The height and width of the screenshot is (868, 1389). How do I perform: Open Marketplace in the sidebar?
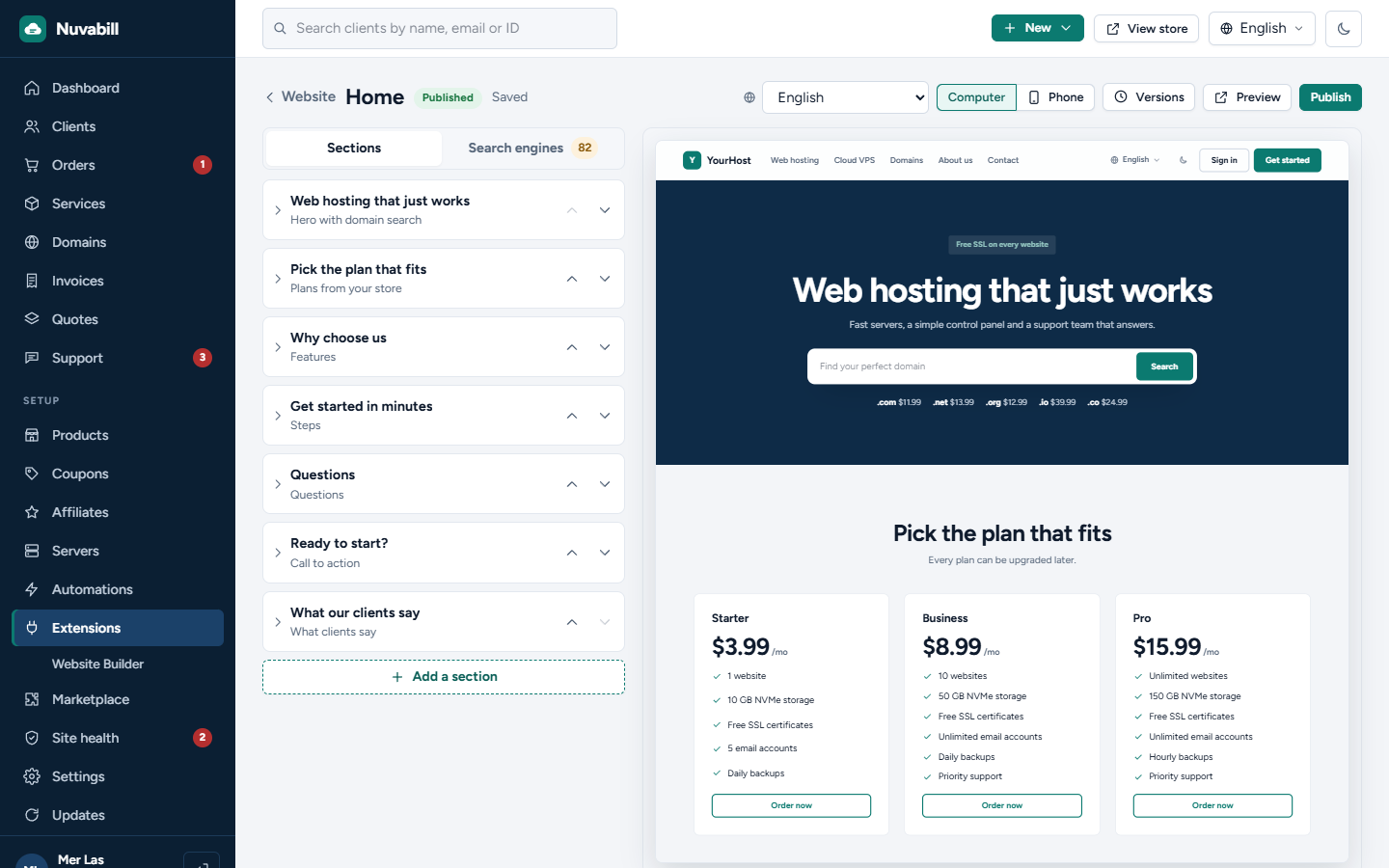118,699
